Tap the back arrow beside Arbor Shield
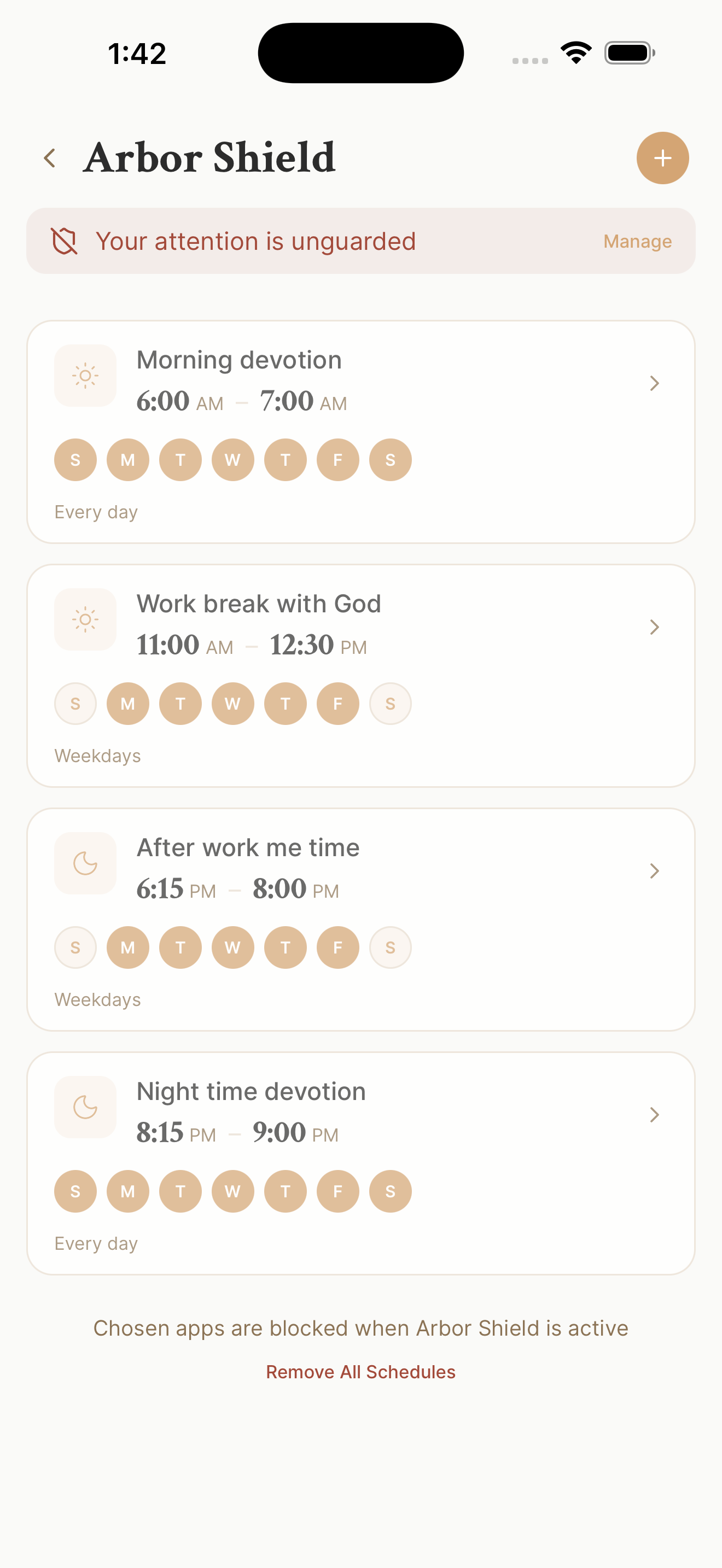The height and width of the screenshot is (1568, 722). tap(50, 158)
